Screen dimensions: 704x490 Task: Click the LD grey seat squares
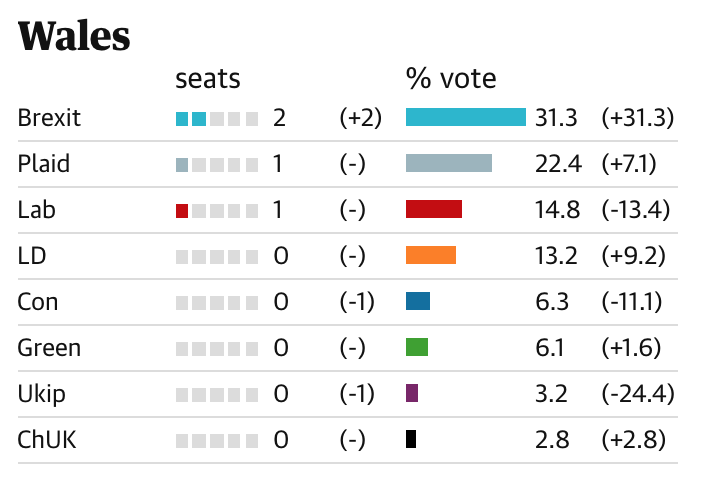point(216,256)
